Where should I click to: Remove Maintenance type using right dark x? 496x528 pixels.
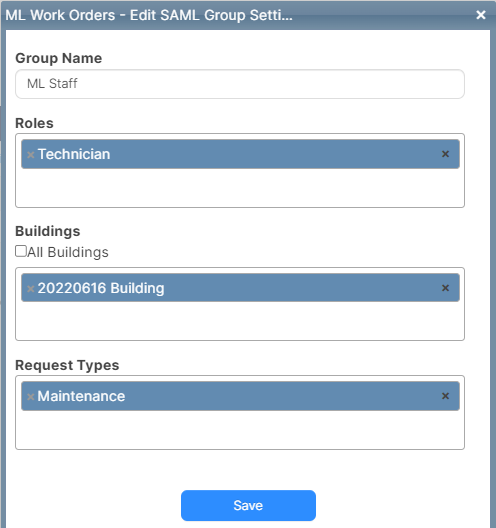pyautogui.click(x=445, y=396)
